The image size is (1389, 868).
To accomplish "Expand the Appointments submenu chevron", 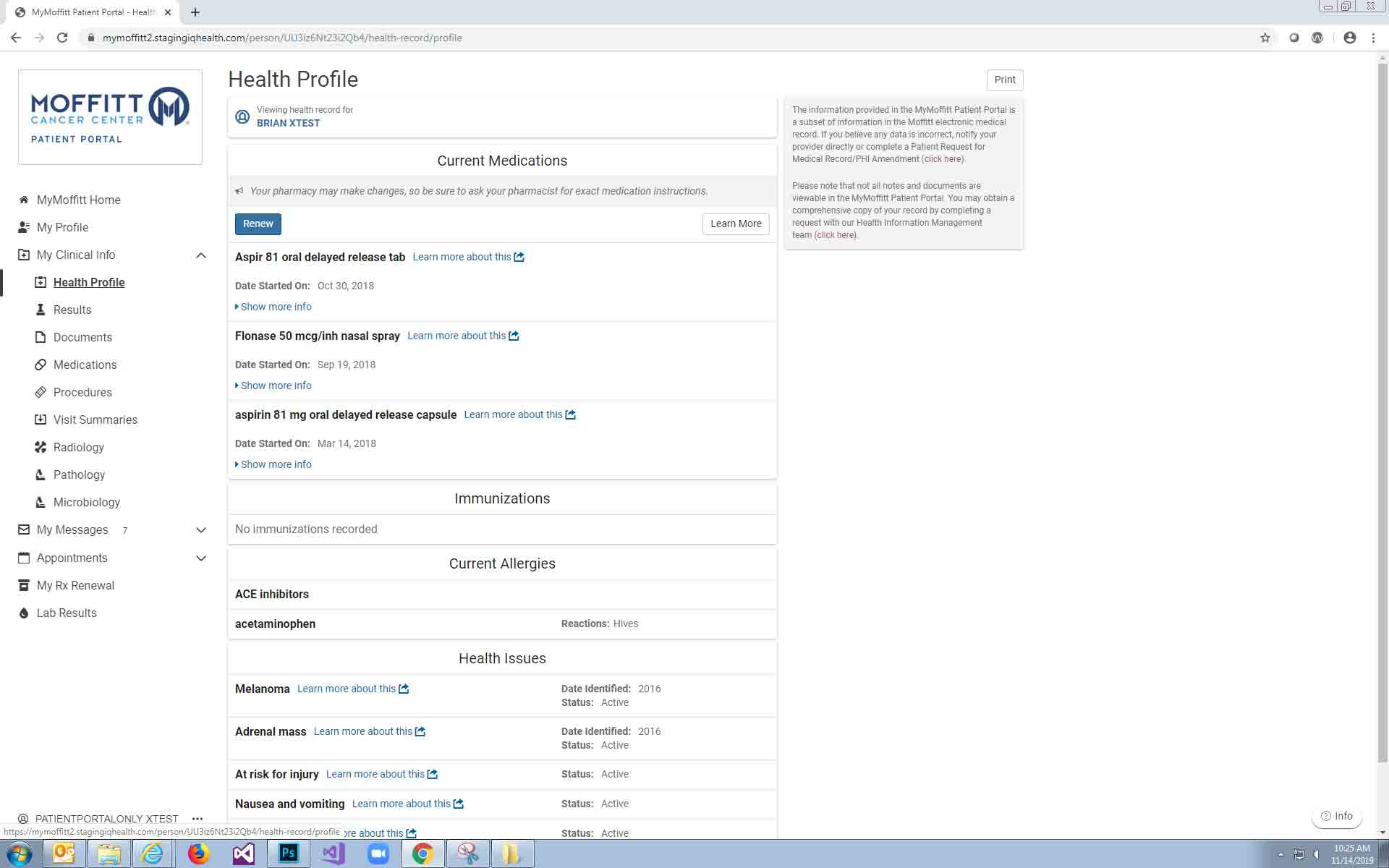I will (201, 558).
